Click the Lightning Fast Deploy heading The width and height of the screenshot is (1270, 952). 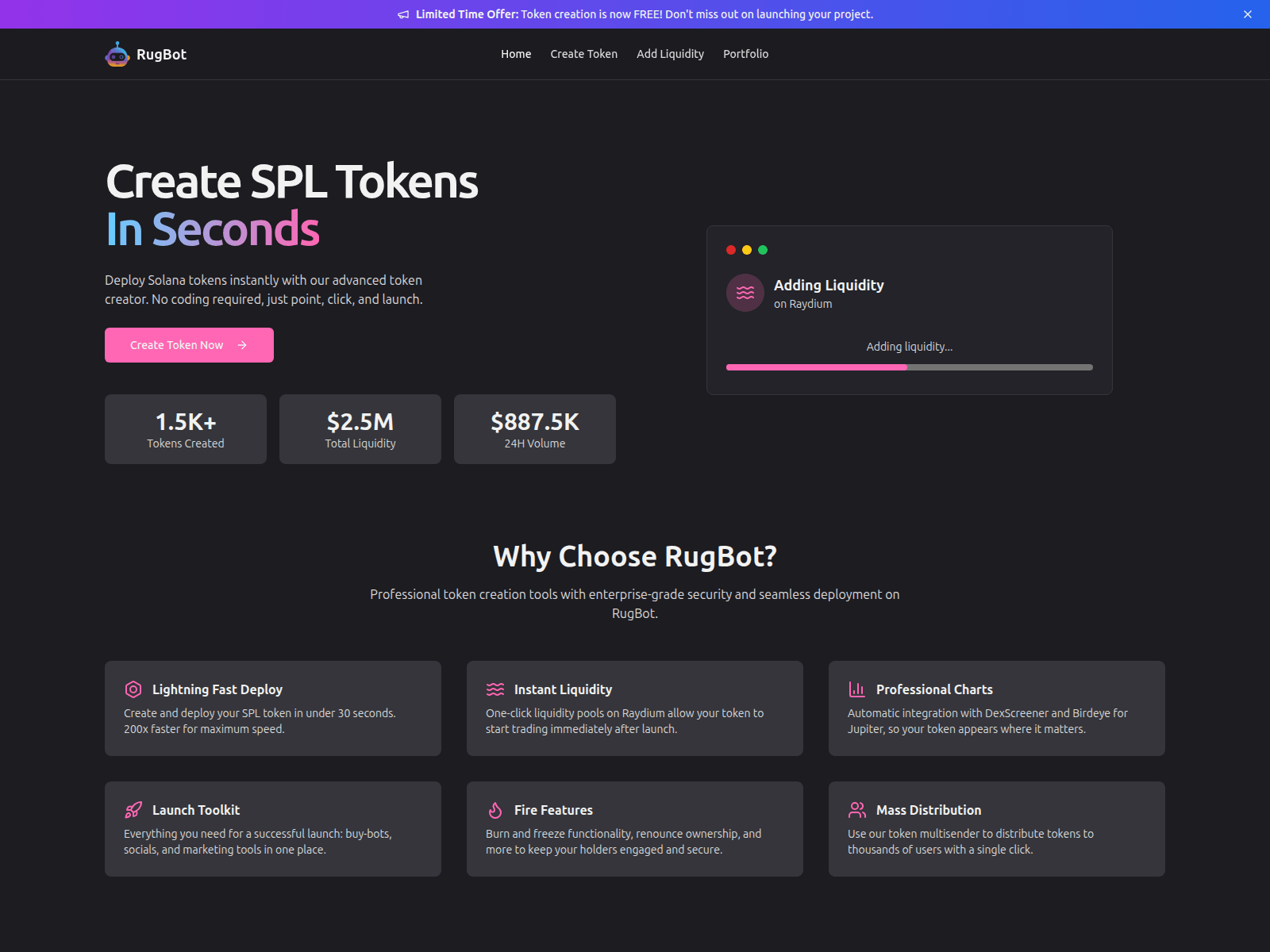(x=217, y=689)
